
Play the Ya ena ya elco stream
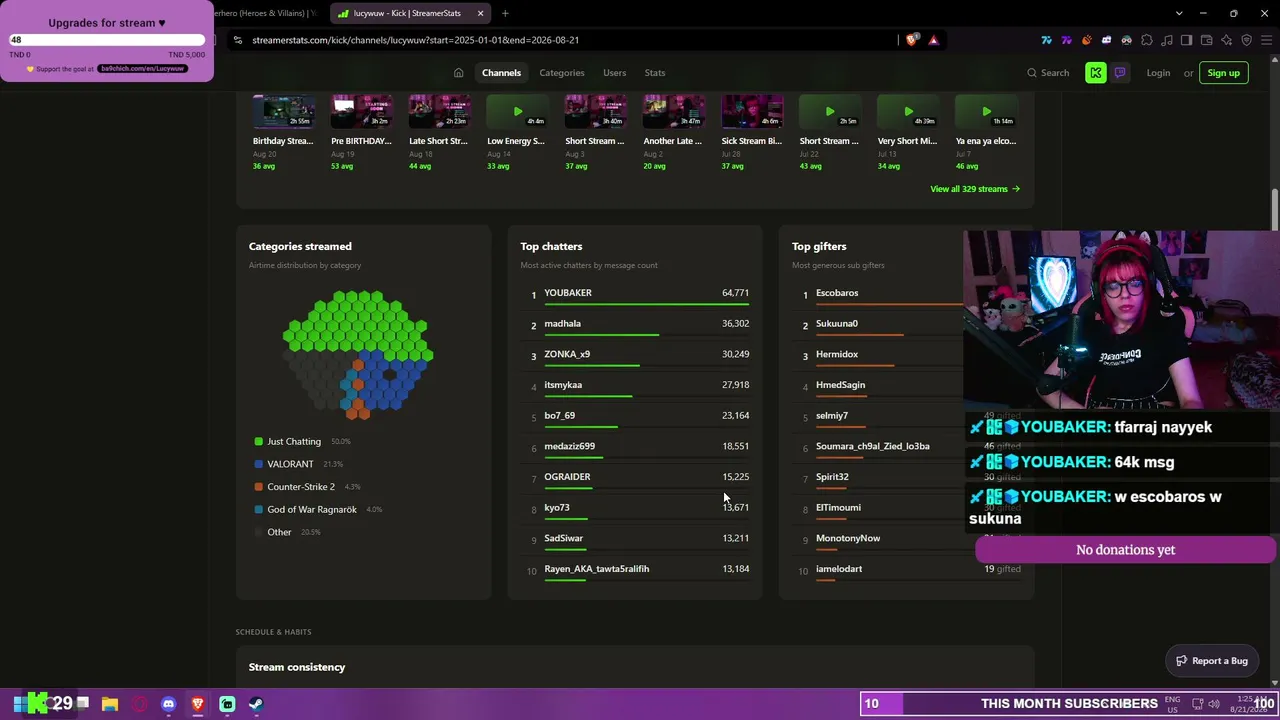tap(986, 111)
